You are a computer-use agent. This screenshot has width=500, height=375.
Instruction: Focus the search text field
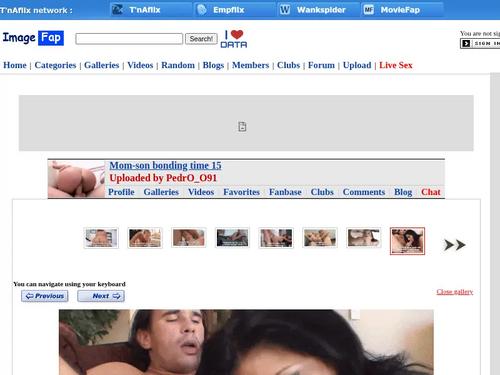(x=129, y=39)
